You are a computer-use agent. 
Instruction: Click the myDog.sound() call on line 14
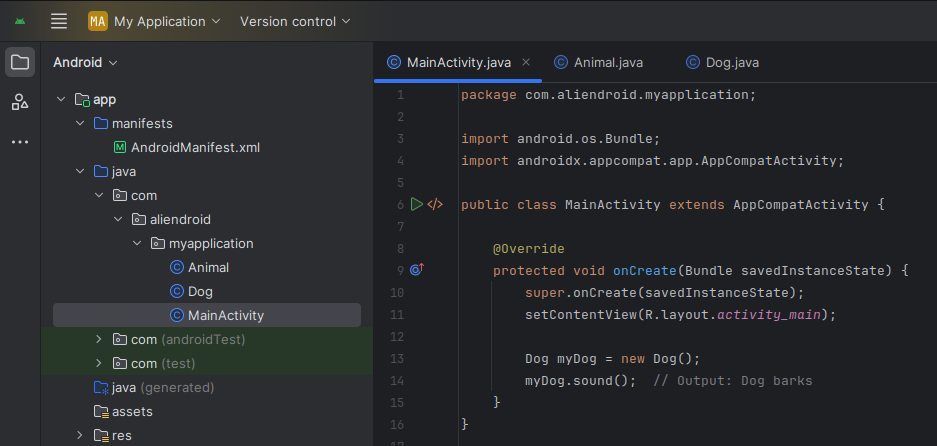tap(580, 381)
